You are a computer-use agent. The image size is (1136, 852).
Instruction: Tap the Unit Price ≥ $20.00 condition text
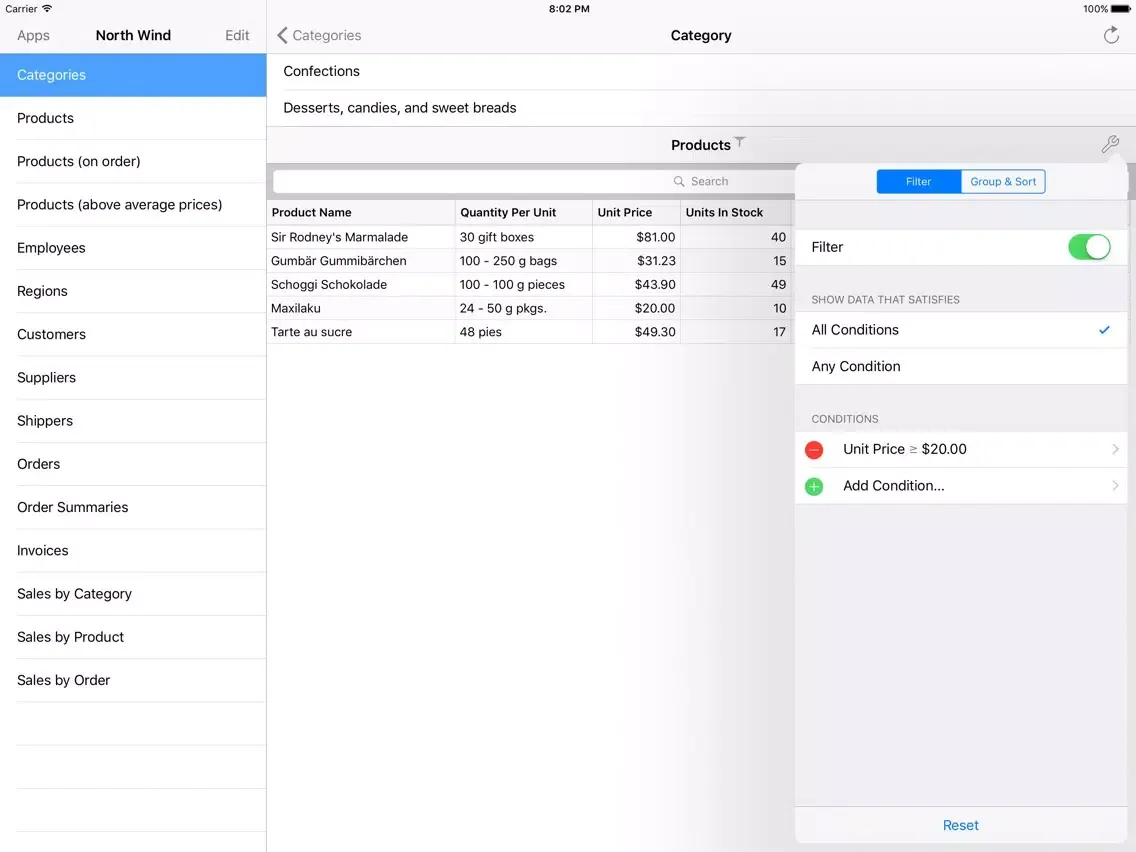pos(905,449)
